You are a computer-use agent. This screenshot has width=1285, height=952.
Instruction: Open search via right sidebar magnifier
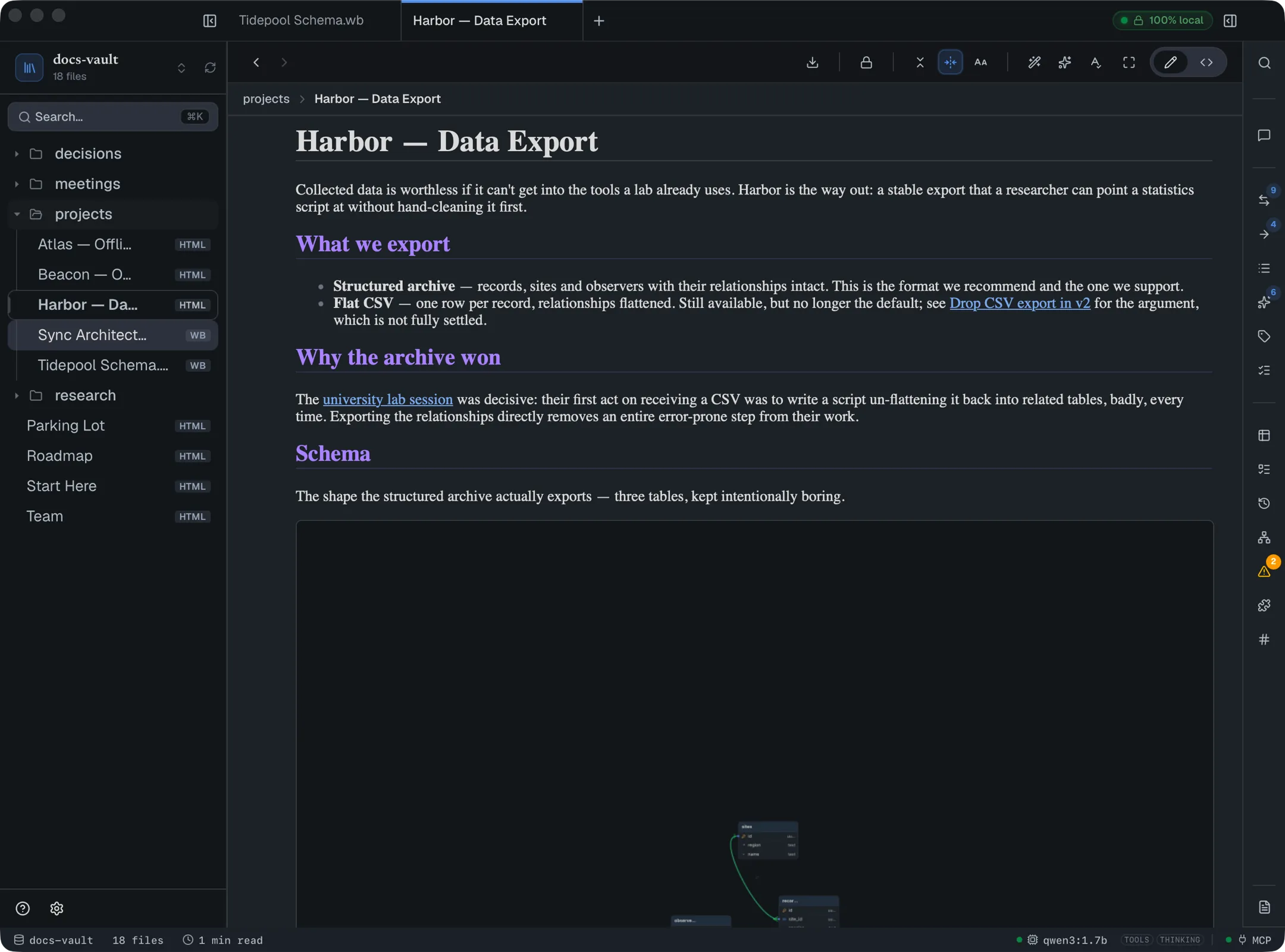coord(1264,63)
